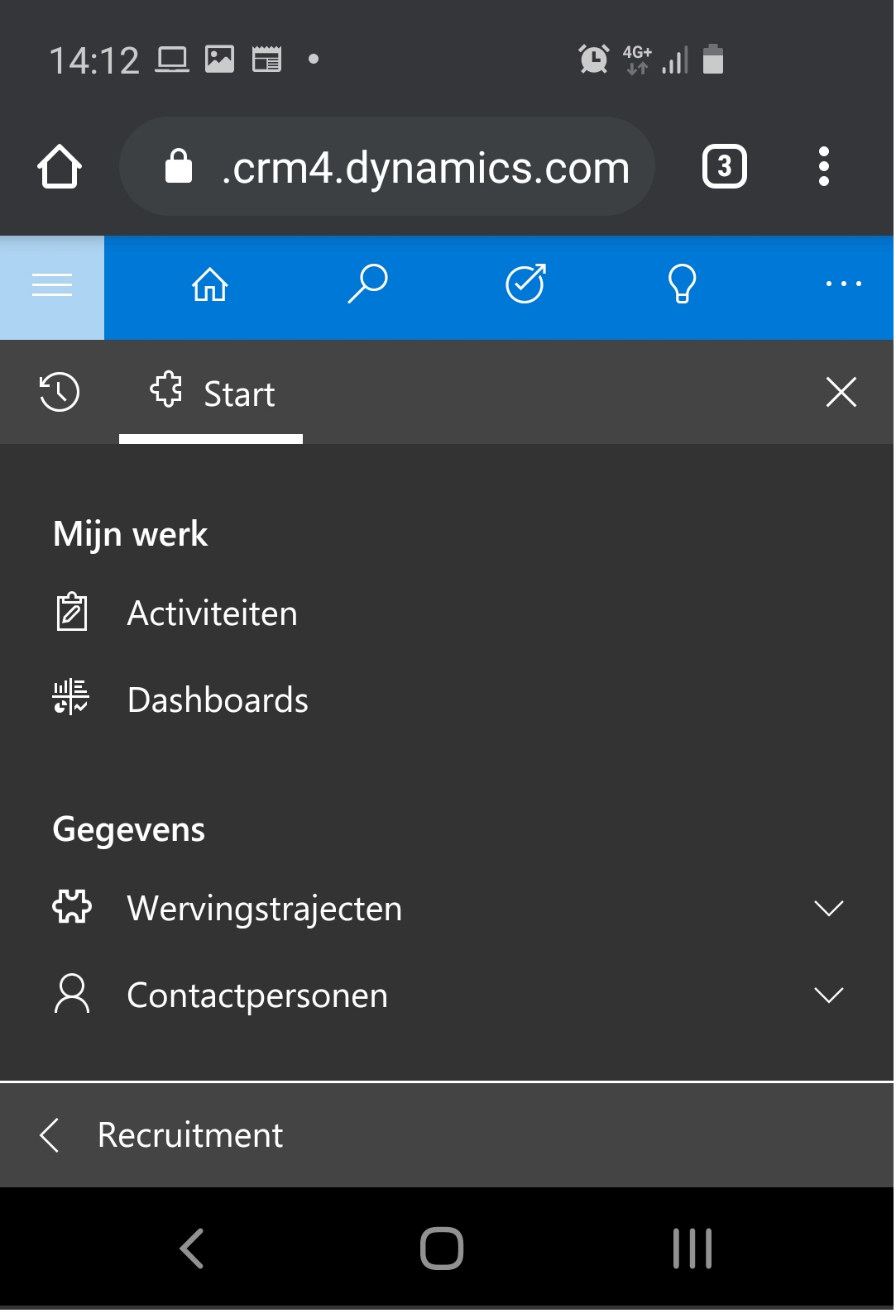Image resolution: width=896 pixels, height=1313 pixels.
Task: Tap the browser home icon
Action: pyautogui.click(x=60, y=167)
